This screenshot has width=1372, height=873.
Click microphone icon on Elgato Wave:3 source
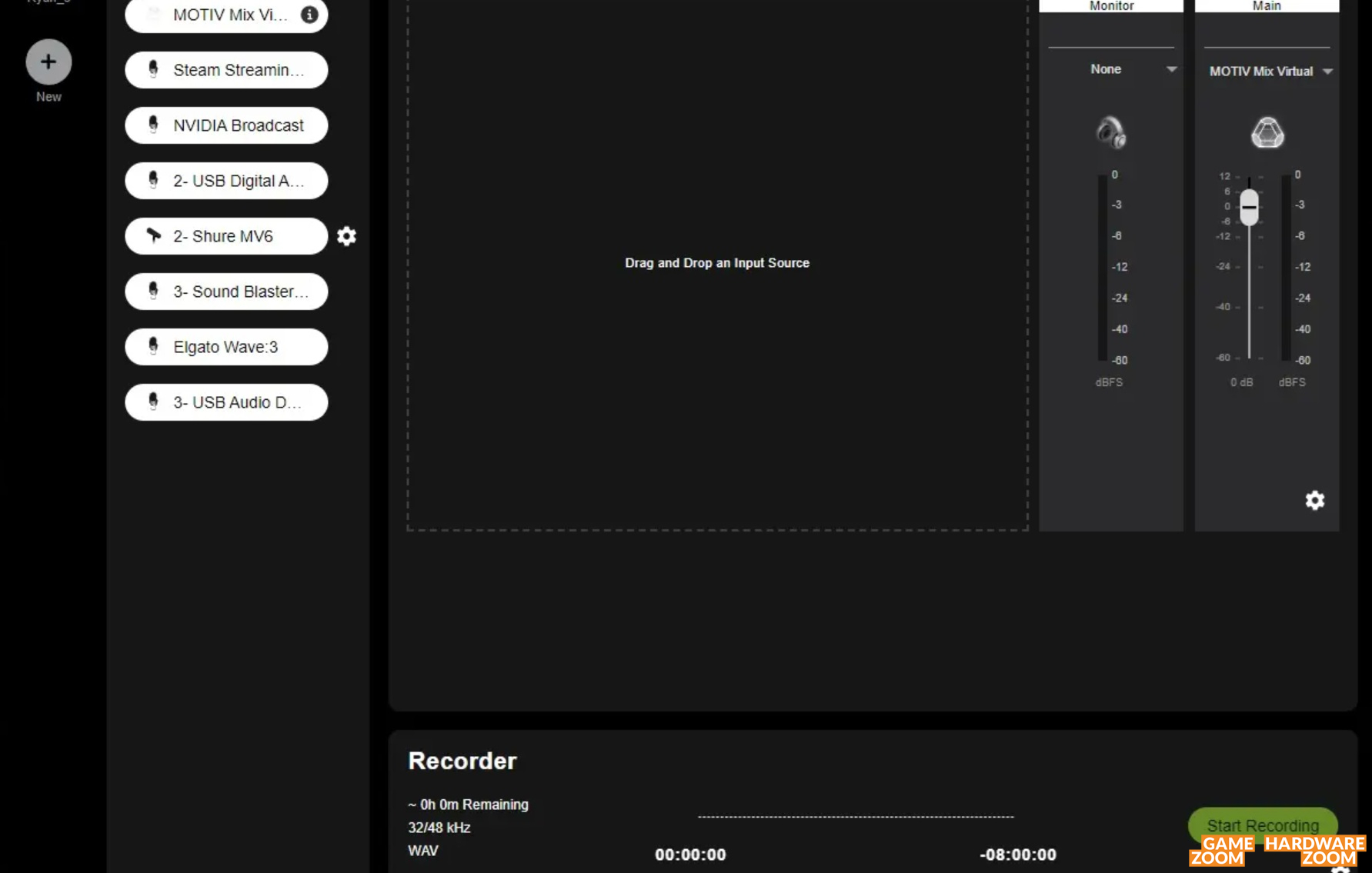click(153, 346)
